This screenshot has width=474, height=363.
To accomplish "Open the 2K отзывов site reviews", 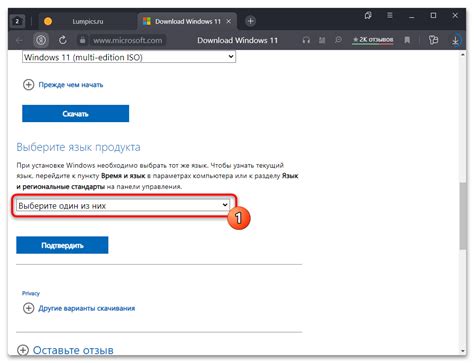I will click(373, 40).
